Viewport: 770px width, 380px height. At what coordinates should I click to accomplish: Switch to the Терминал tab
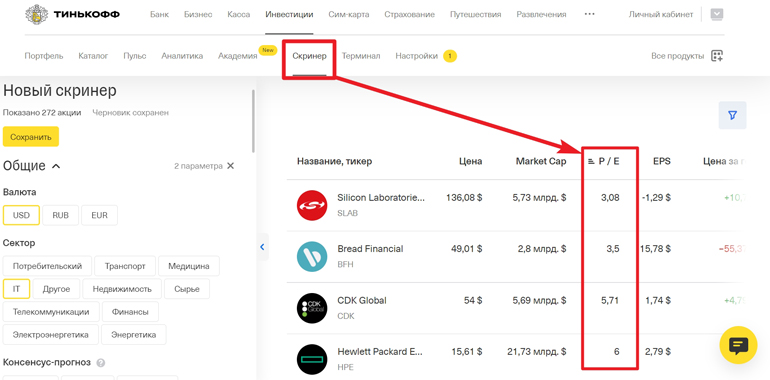tap(361, 56)
